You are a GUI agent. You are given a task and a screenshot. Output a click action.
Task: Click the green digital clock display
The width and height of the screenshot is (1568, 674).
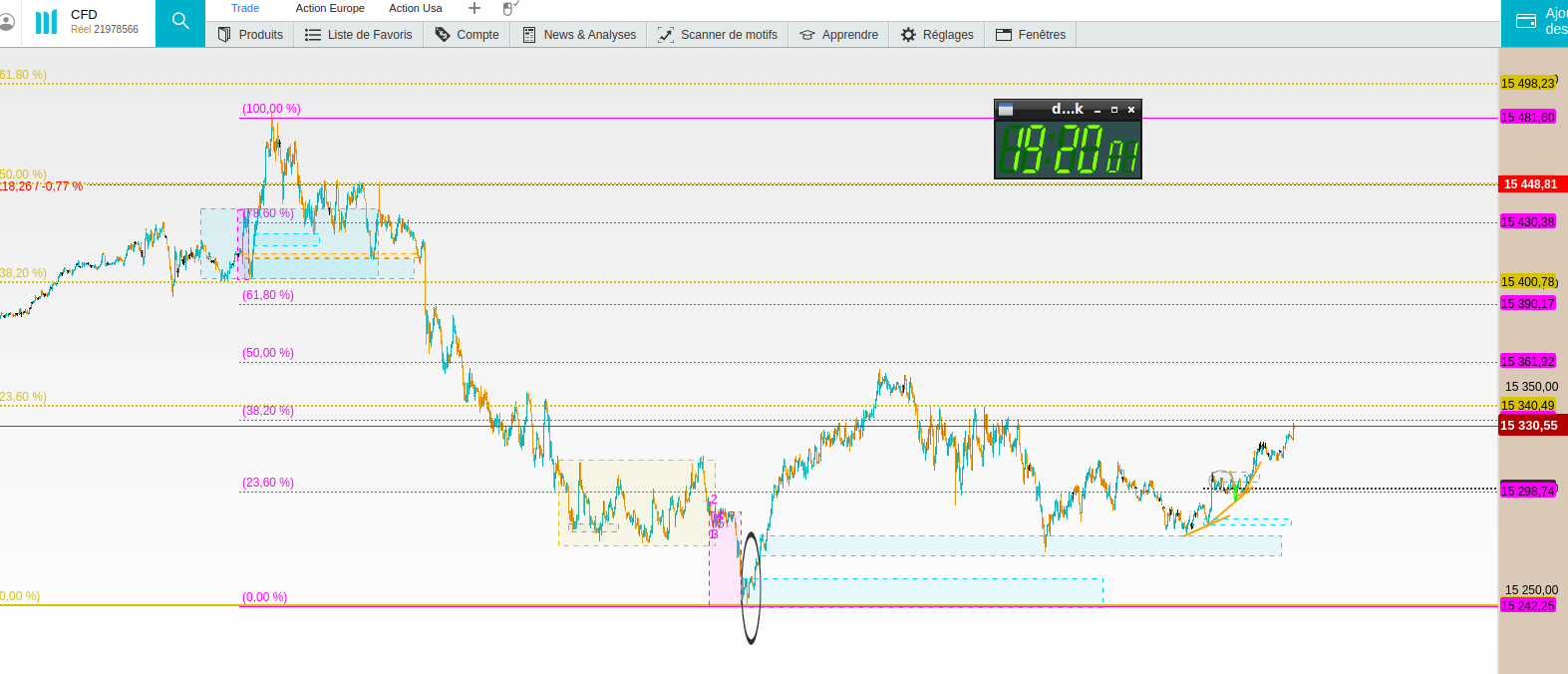tap(1068, 149)
